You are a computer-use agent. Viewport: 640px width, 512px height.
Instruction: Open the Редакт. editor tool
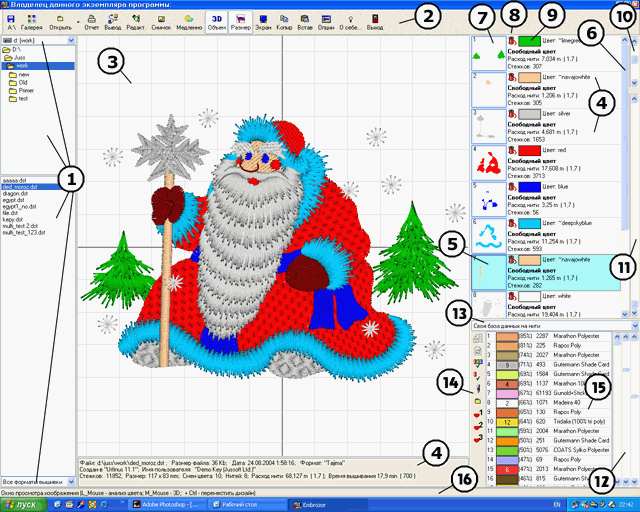tap(136, 22)
